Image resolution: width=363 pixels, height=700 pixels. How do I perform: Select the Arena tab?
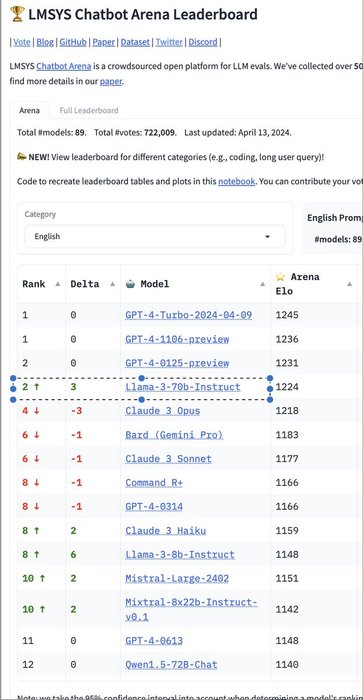[x=29, y=110]
